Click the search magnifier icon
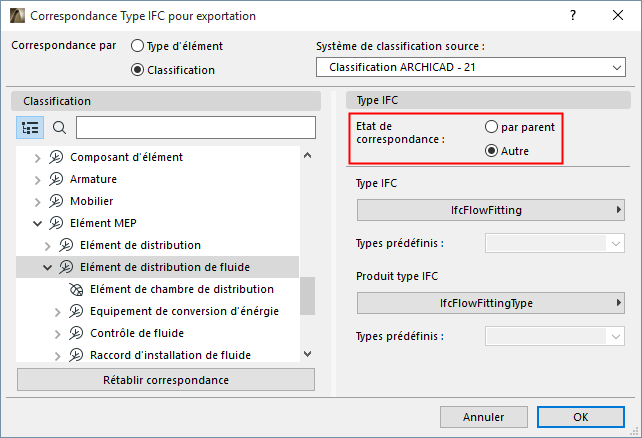The width and height of the screenshot is (642, 438). click(x=59, y=128)
